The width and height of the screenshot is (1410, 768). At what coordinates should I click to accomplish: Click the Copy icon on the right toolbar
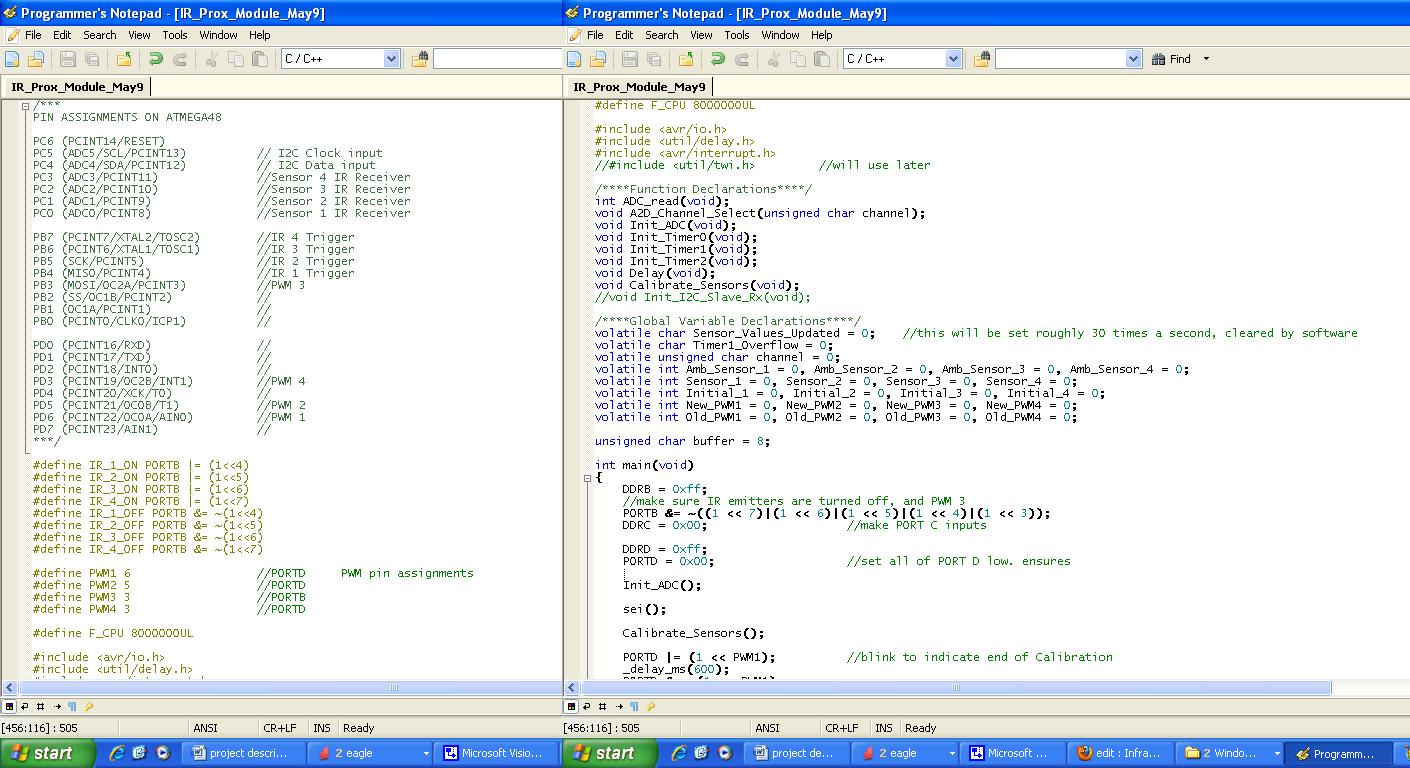pyautogui.click(x=800, y=59)
